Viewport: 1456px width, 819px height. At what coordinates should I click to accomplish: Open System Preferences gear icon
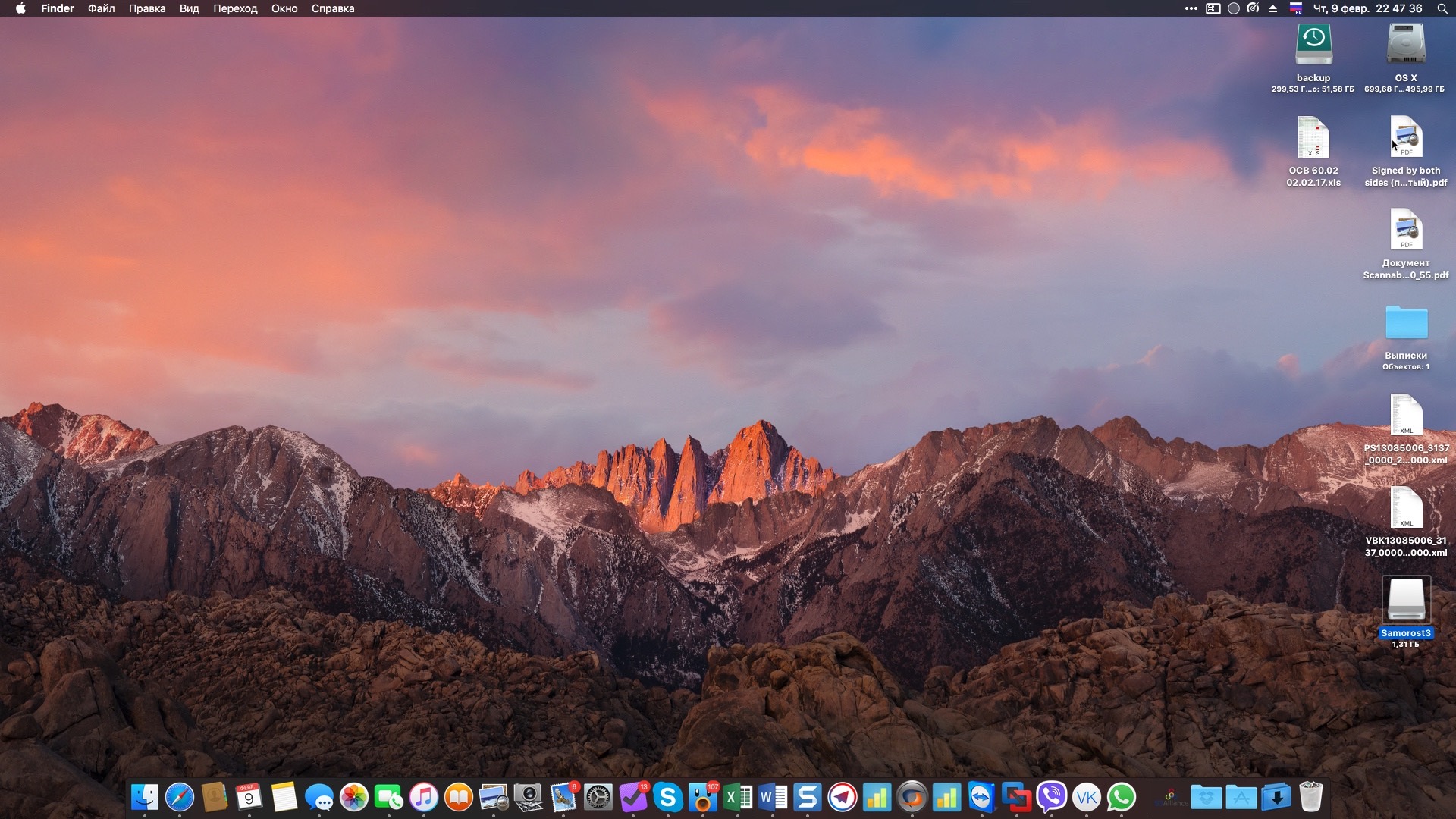coord(598,797)
